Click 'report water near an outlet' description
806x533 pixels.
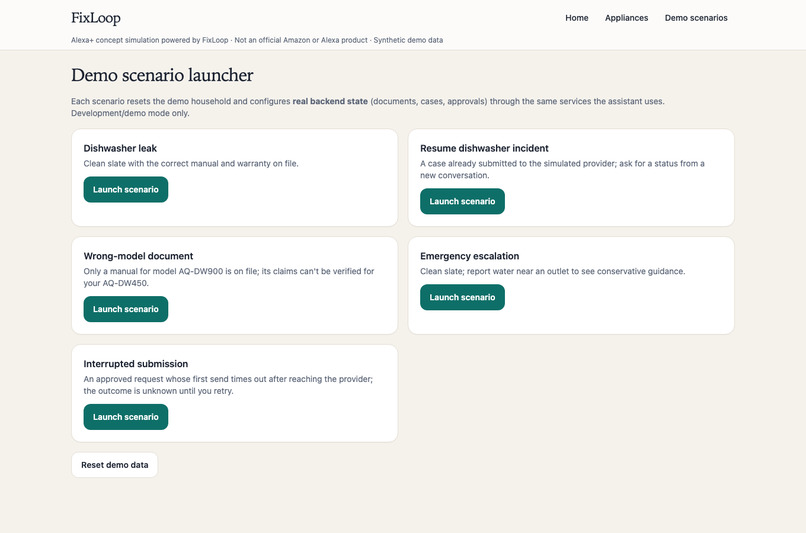point(553,271)
